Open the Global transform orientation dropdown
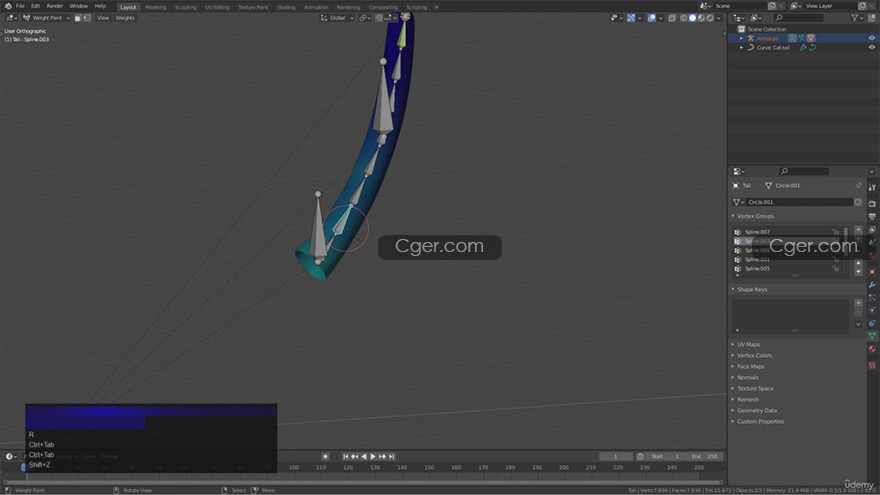 pyautogui.click(x=339, y=18)
